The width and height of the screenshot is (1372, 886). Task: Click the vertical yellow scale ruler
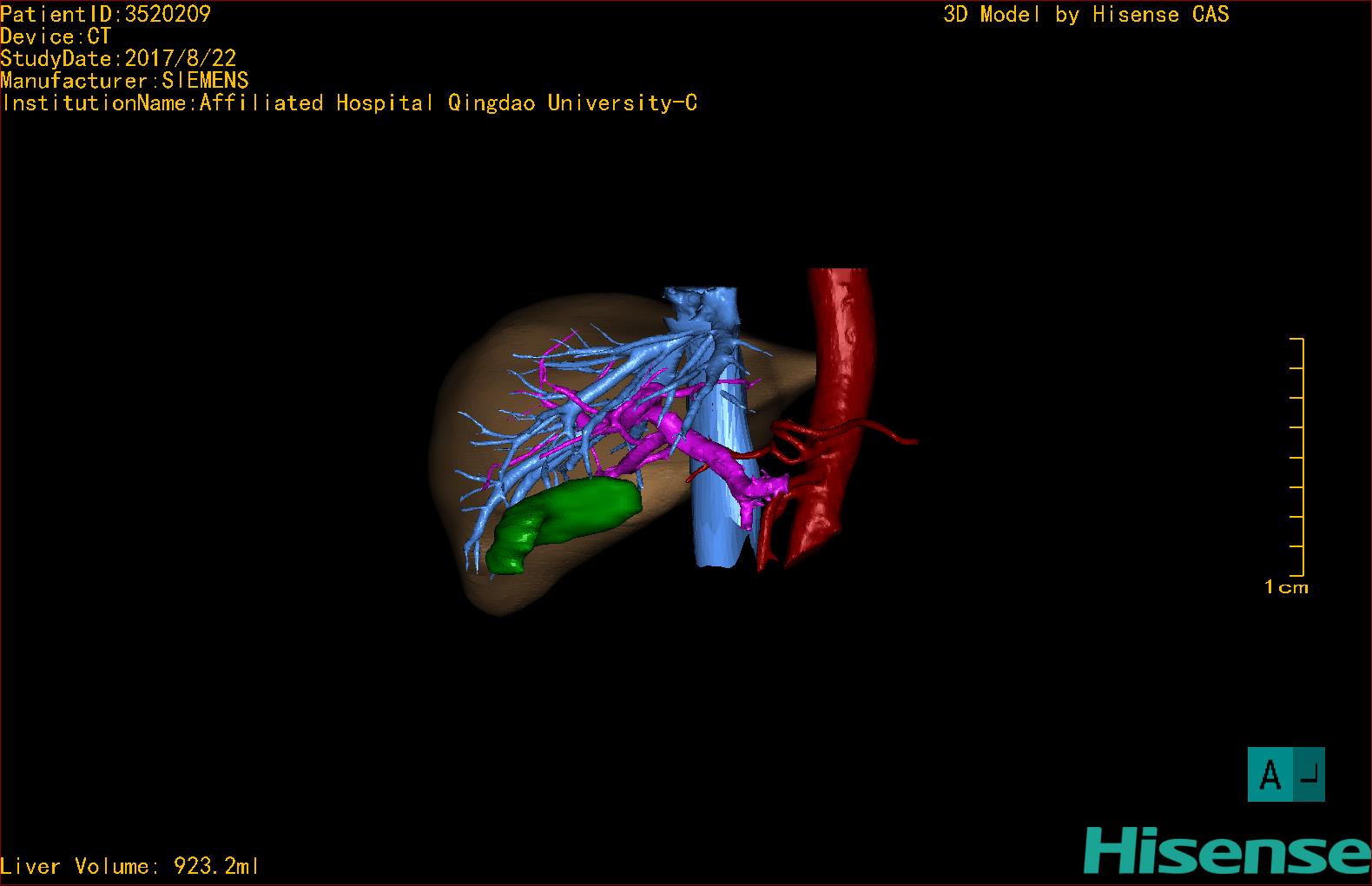pyautogui.click(x=1297, y=457)
